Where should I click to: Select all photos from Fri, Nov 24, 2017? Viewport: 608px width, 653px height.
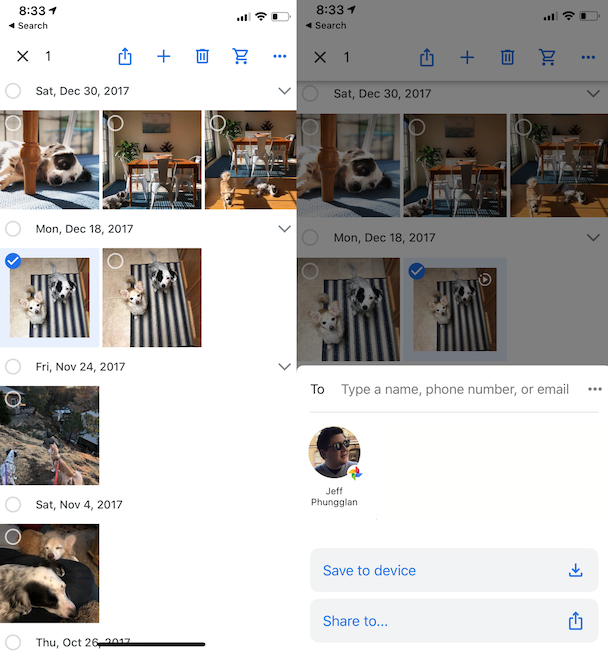[x=13, y=366]
